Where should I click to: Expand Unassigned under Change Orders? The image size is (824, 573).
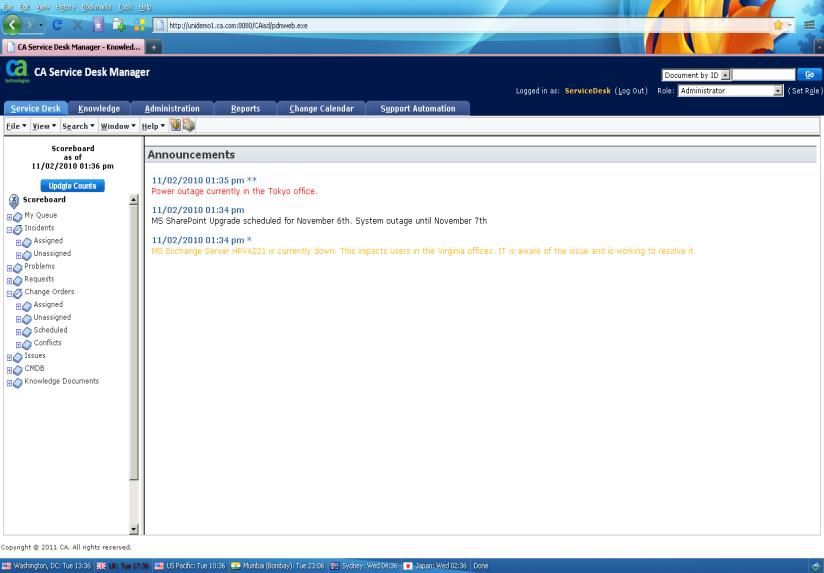coord(18,319)
